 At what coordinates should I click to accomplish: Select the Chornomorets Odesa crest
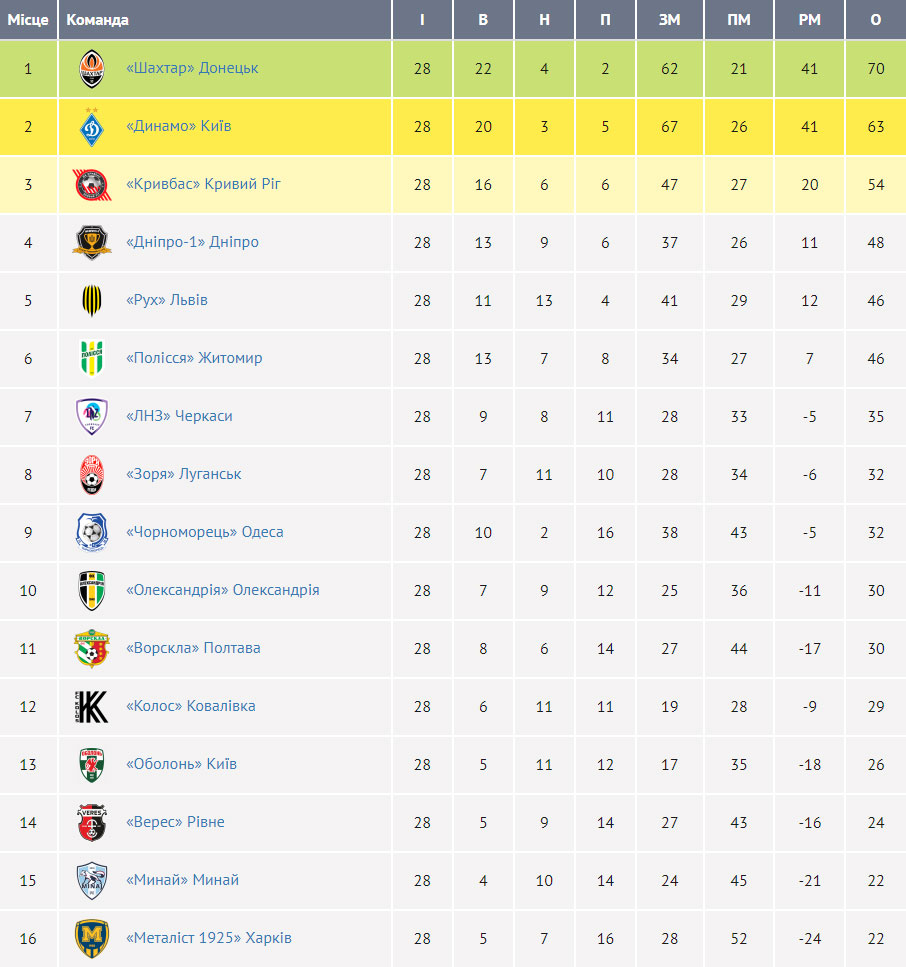[92, 532]
